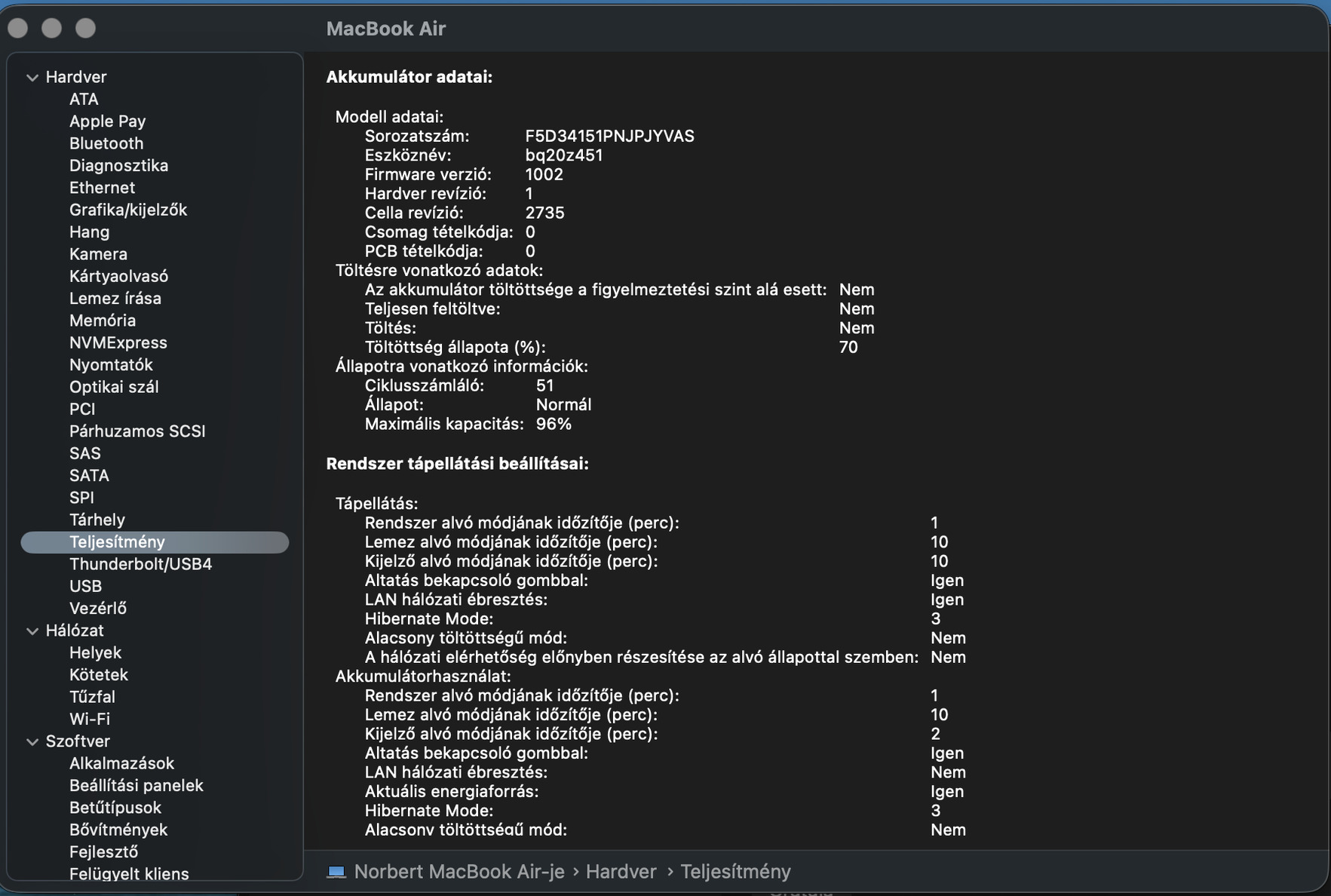Screen dimensions: 1331x896
Task: Click the Állapot value Normál
Action: pos(564,405)
